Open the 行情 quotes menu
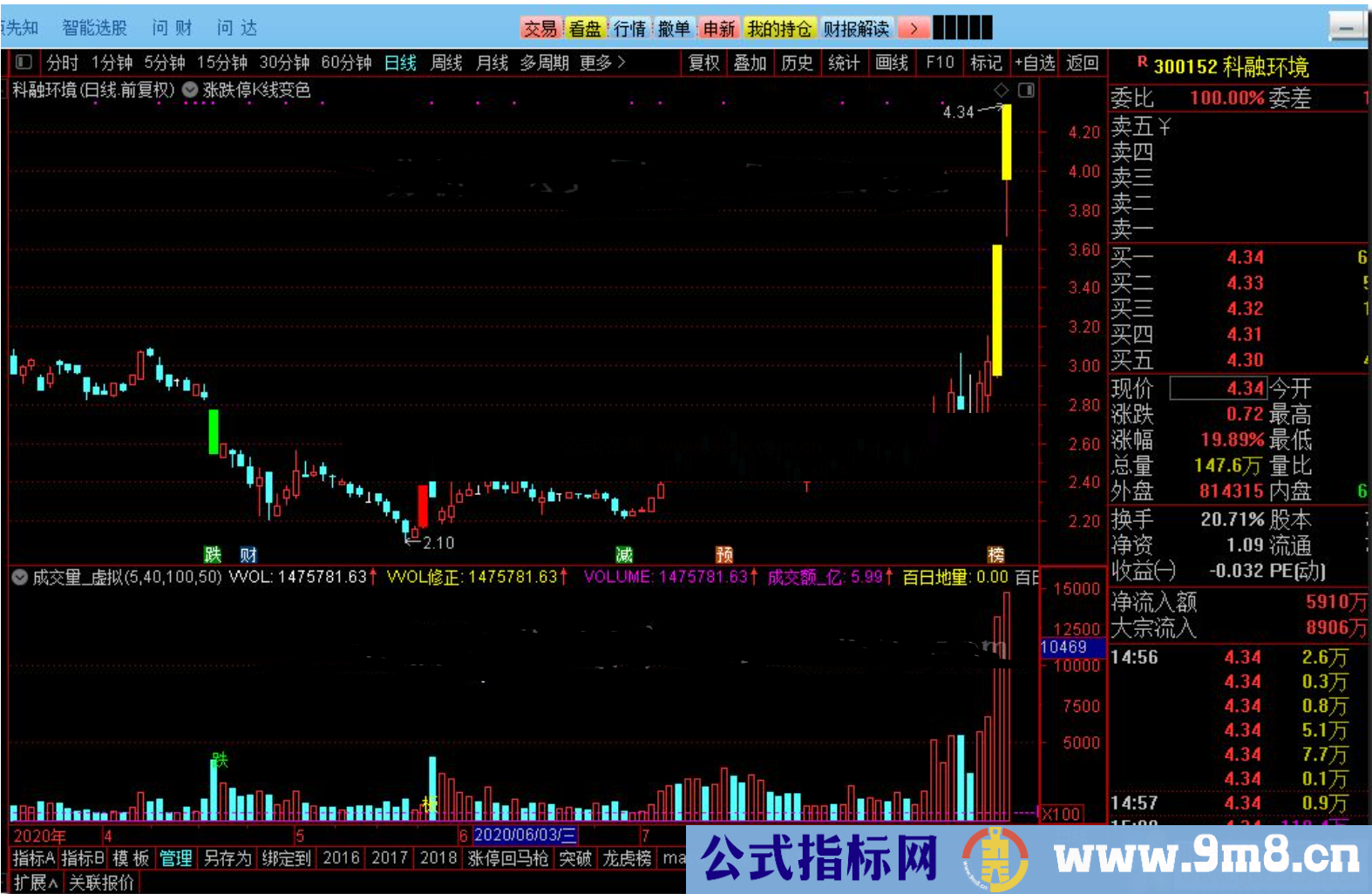 (629, 29)
